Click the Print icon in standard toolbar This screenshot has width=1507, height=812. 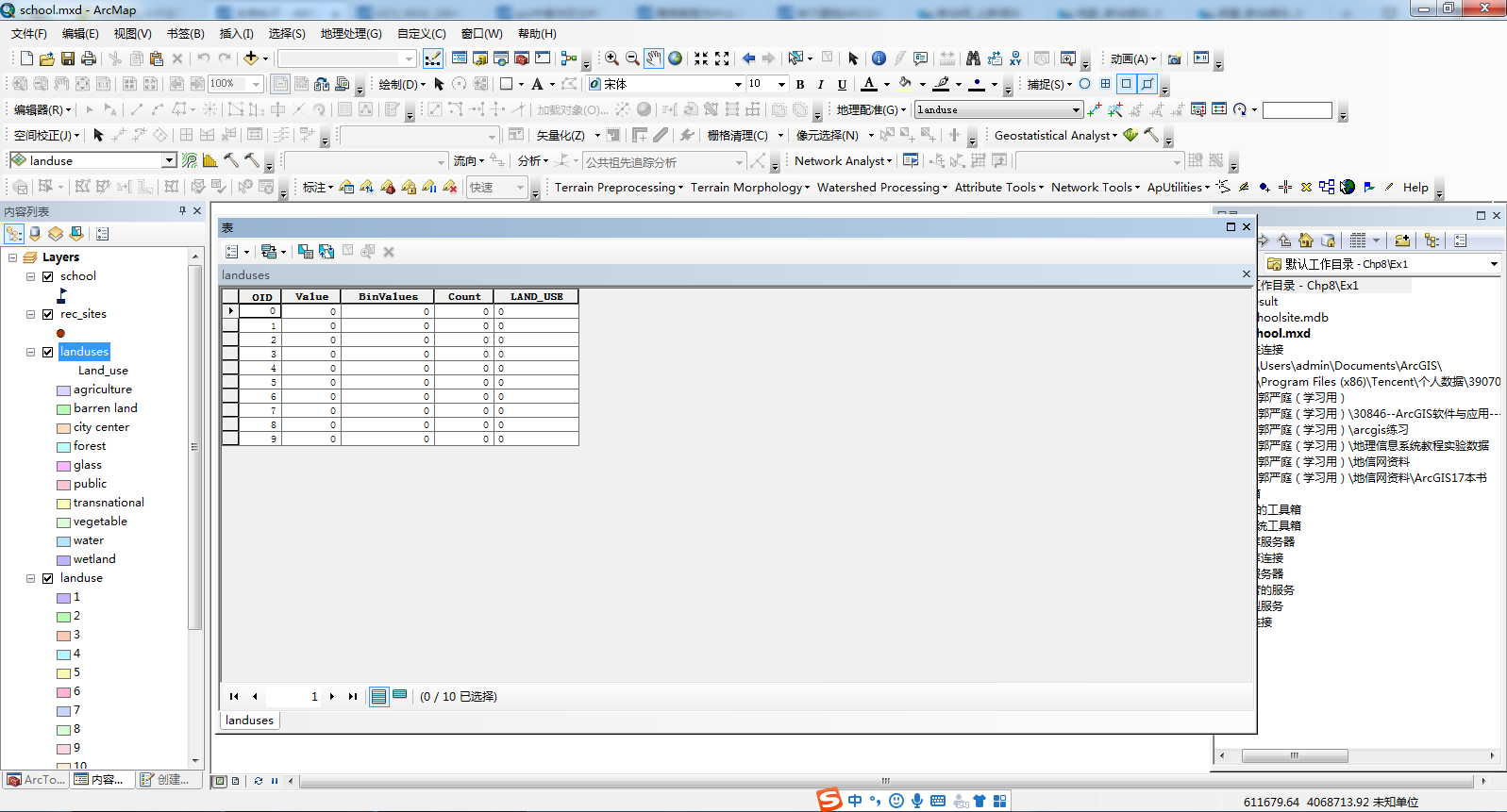click(89, 58)
